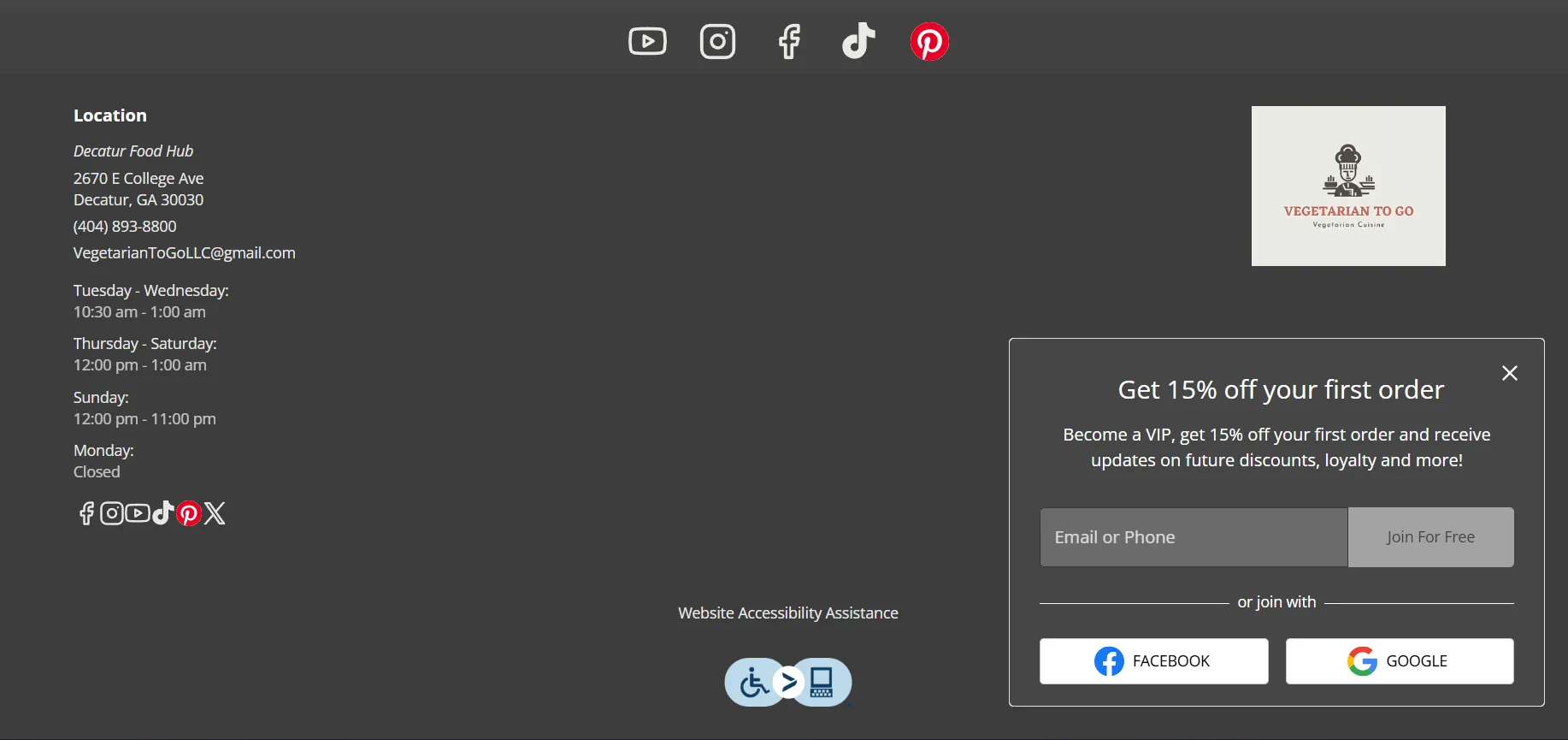Join with the Google button
Viewport: 1568px width, 740px height.
[x=1400, y=661]
